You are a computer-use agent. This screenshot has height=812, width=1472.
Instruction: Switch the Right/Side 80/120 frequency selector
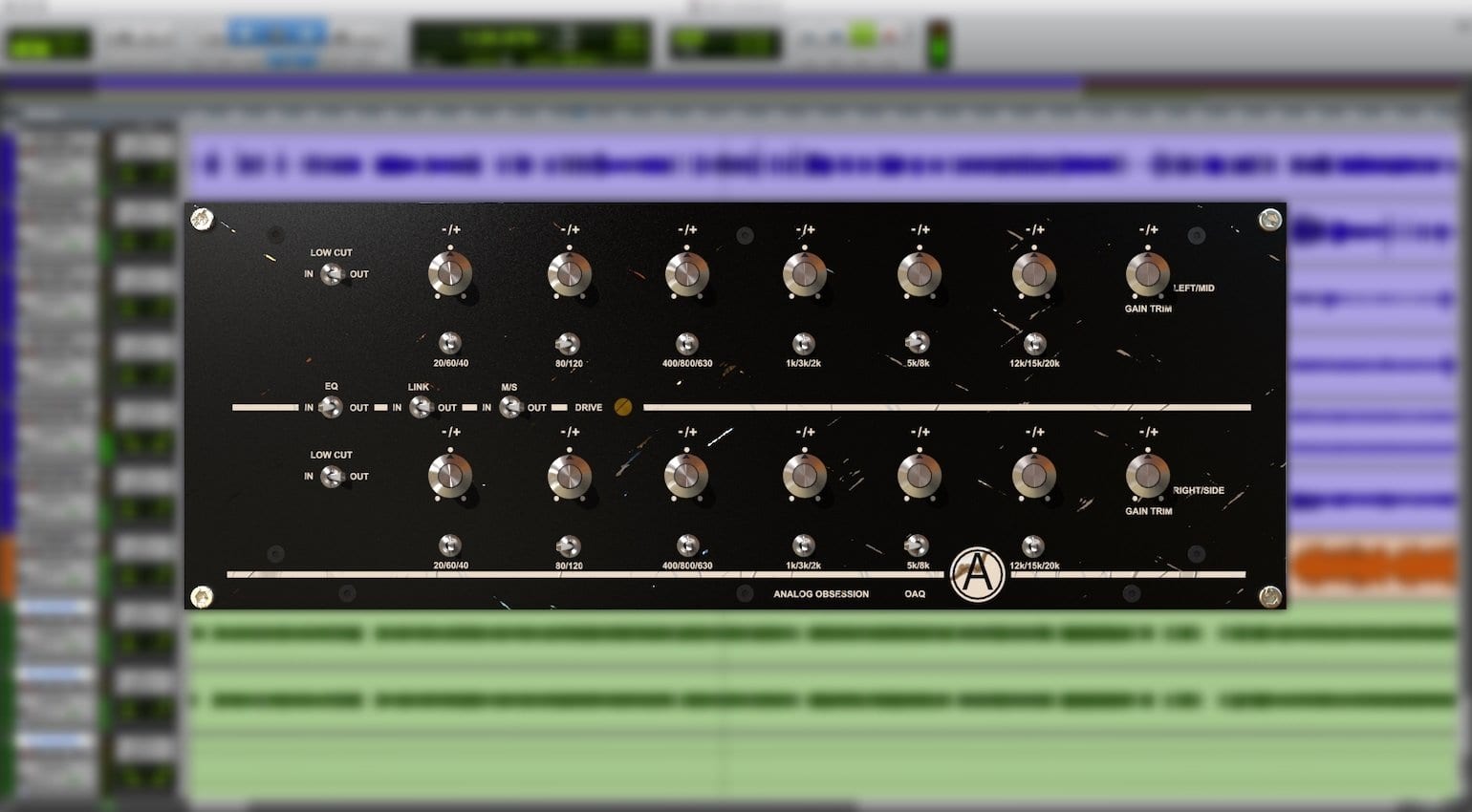click(568, 546)
